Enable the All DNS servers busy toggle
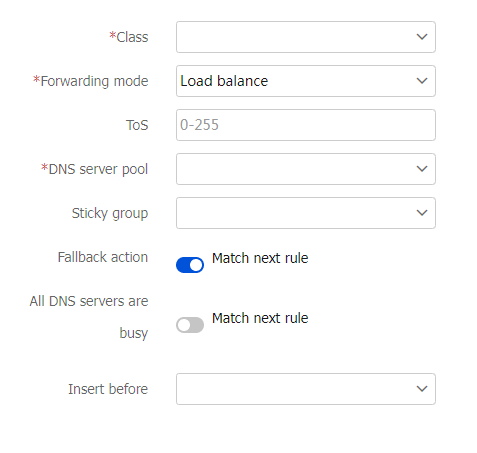 point(190,325)
